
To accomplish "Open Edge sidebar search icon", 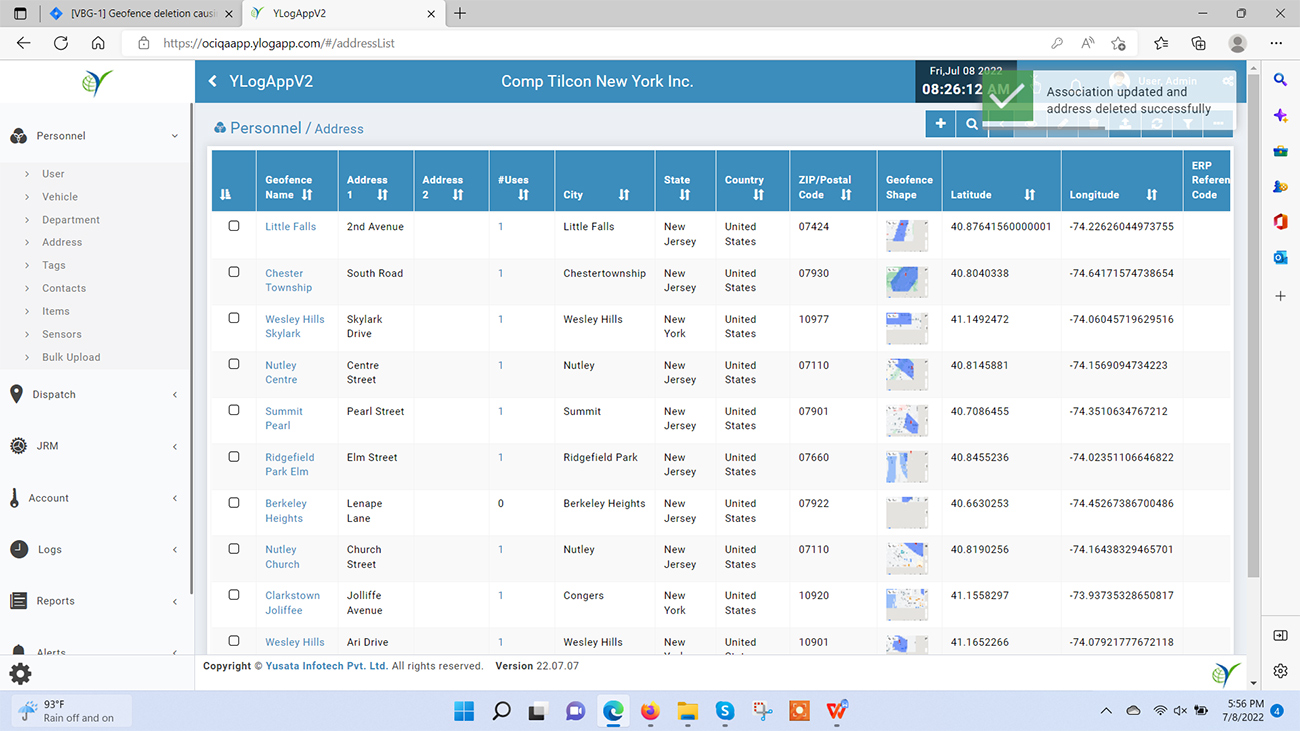I will (1280, 80).
